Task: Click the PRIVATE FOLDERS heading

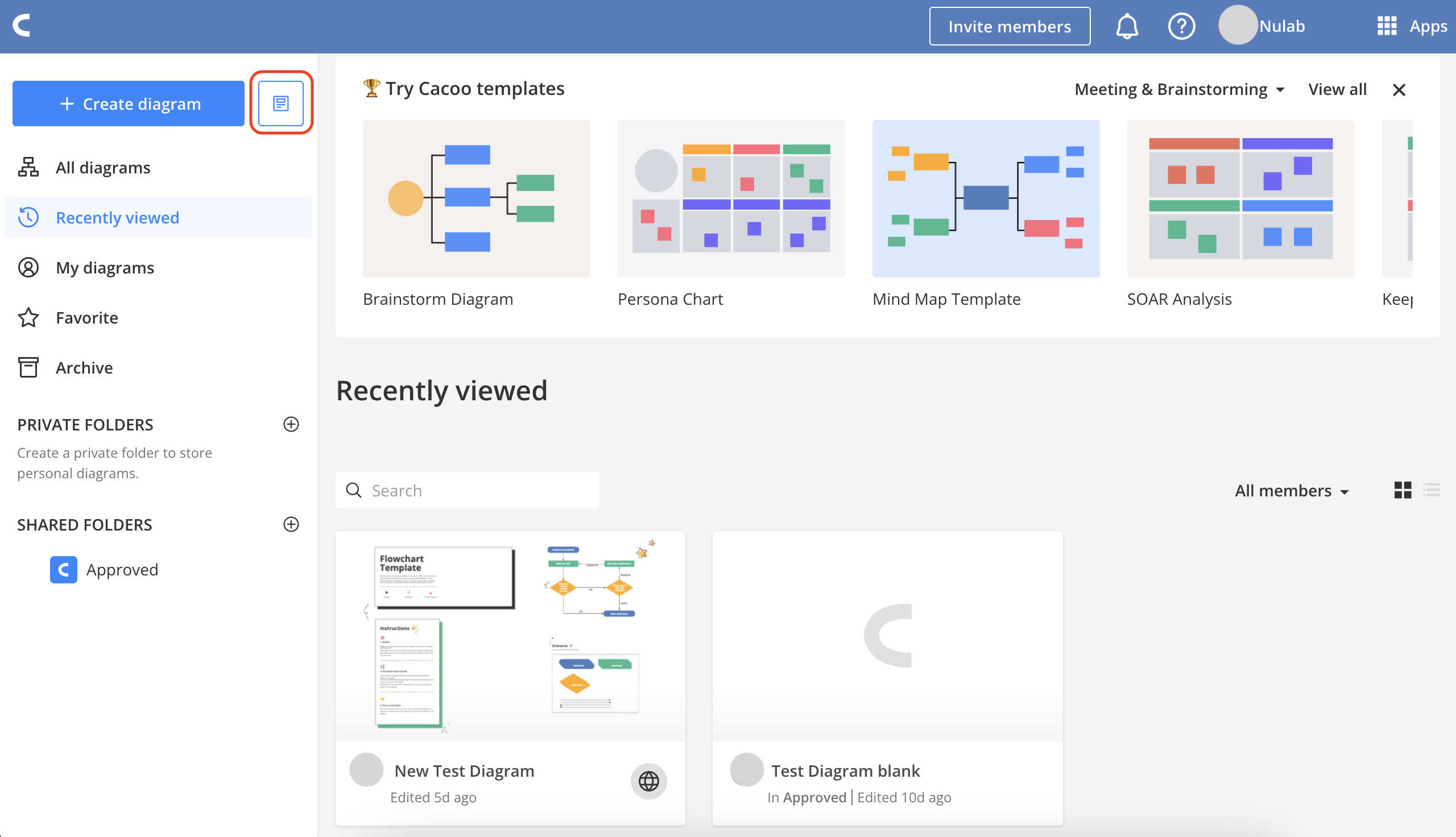Action: [x=85, y=424]
